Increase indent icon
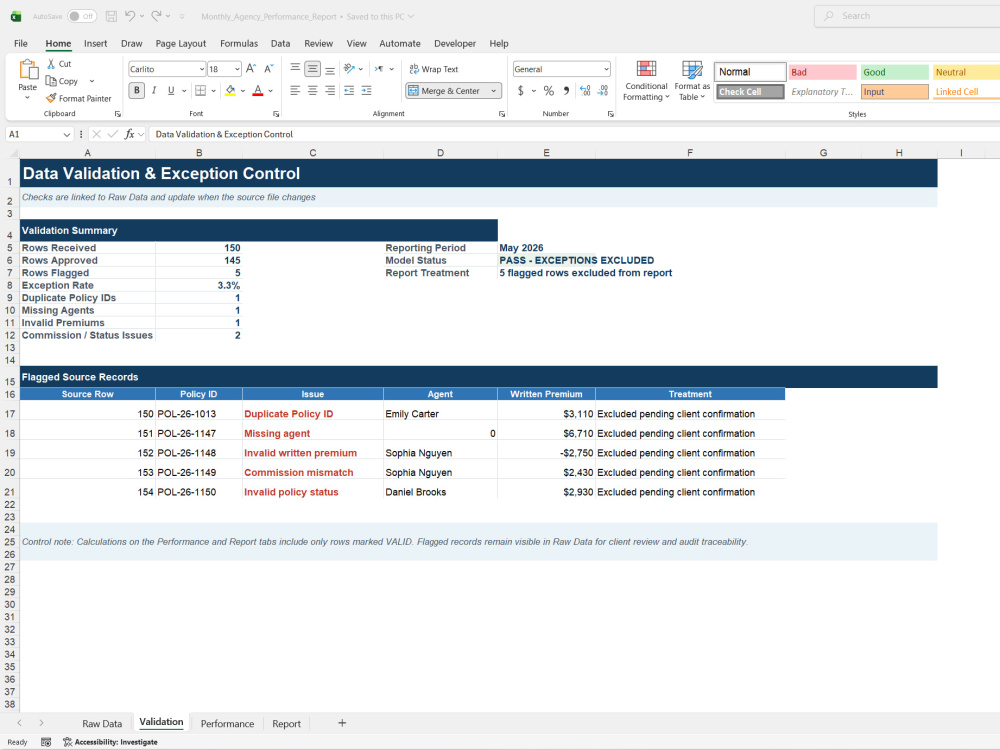This screenshot has width=1000, height=750. (x=366, y=91)
